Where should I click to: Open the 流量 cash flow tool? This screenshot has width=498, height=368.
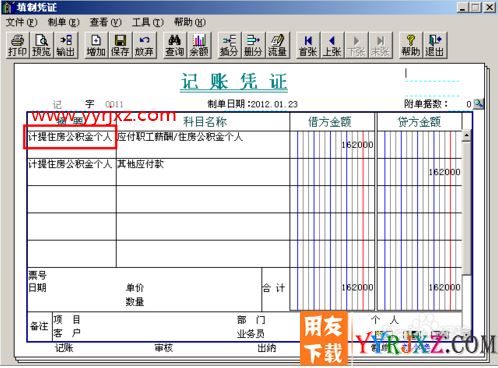coord(278,45)
